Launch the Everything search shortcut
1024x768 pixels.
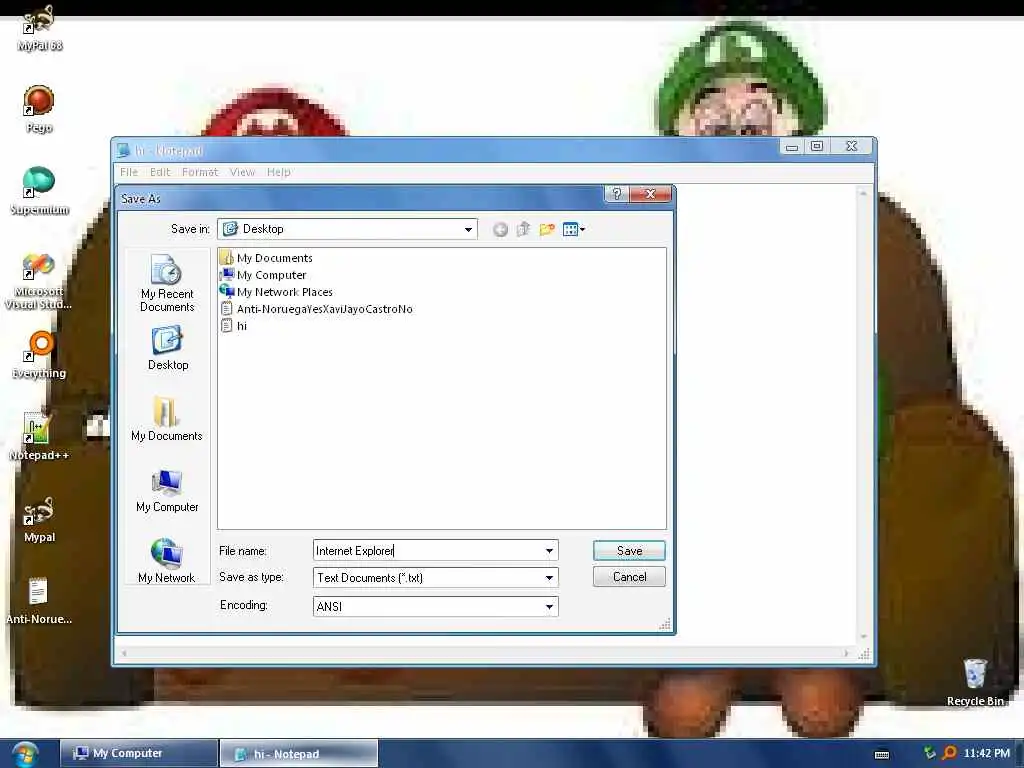point(39,355)
